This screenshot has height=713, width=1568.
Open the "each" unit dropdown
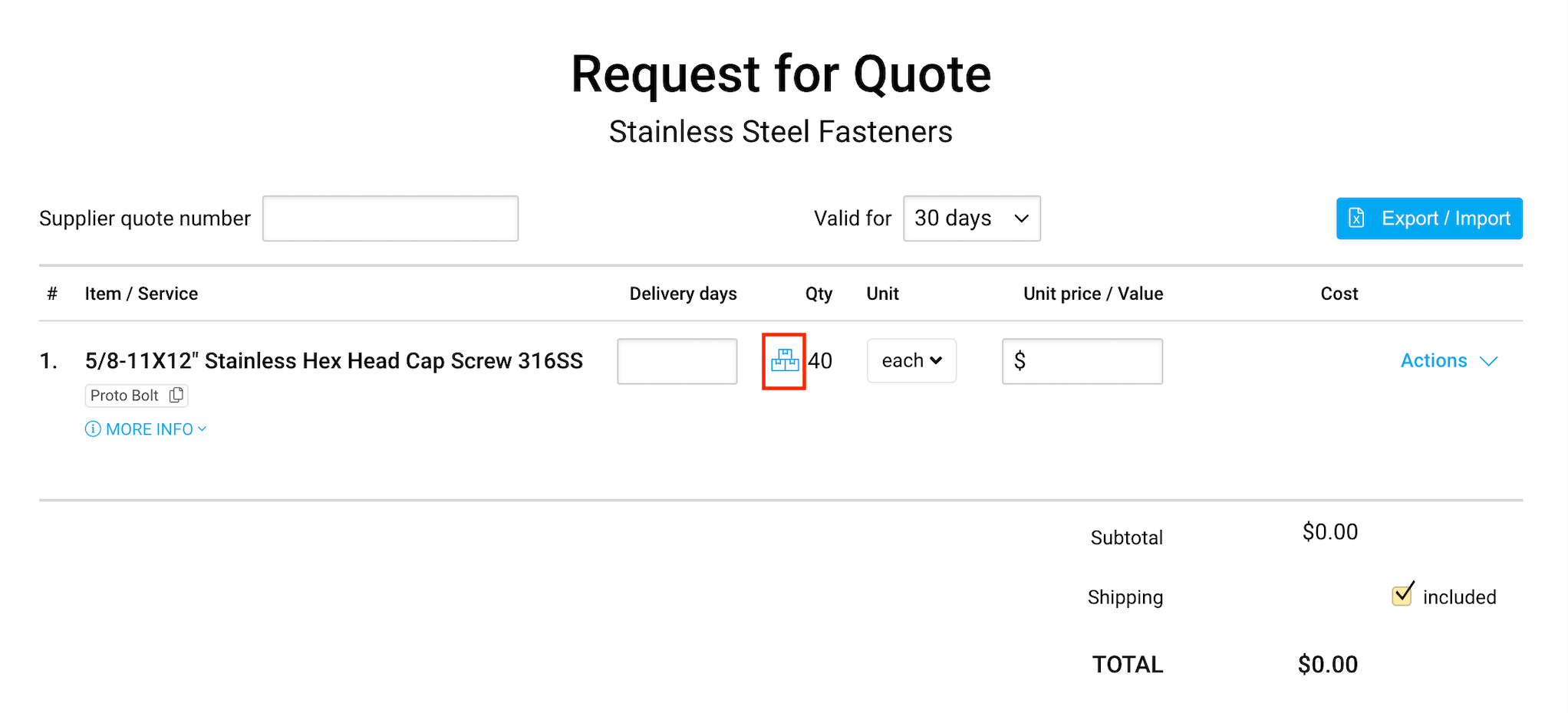coord(911,360)
